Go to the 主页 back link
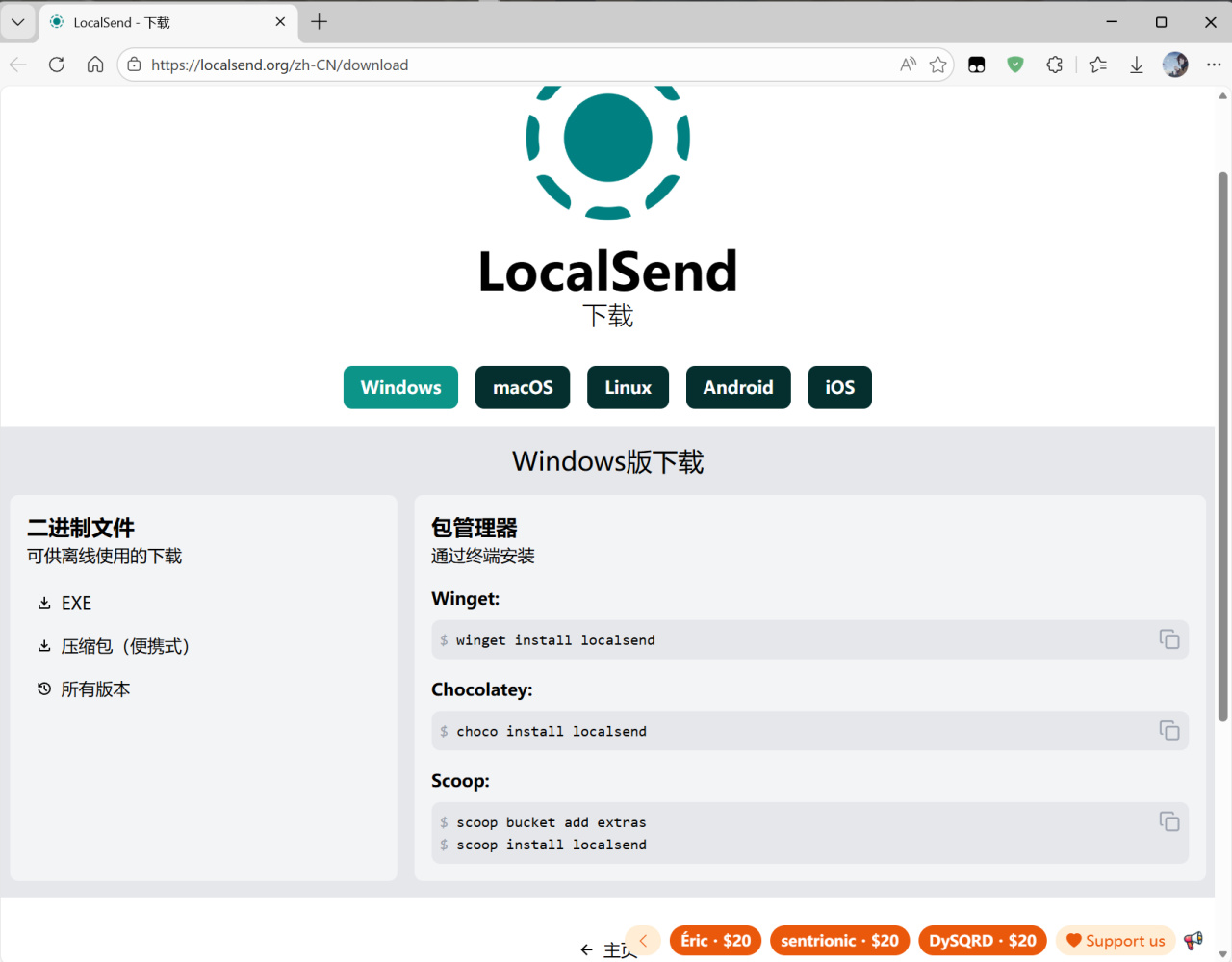The height and width of the screenshot is (962, 1232). pyautogui.click(x=608, y=950)
